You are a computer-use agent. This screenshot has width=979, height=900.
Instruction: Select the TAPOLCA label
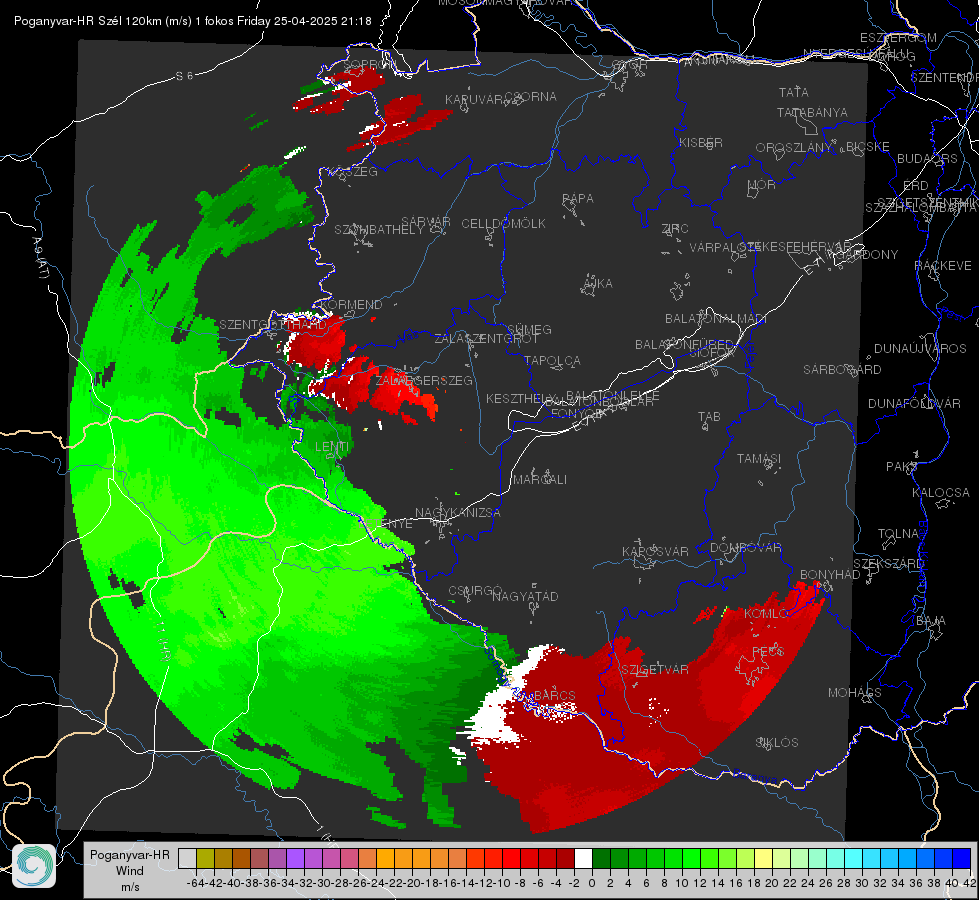tap(552, 361)
